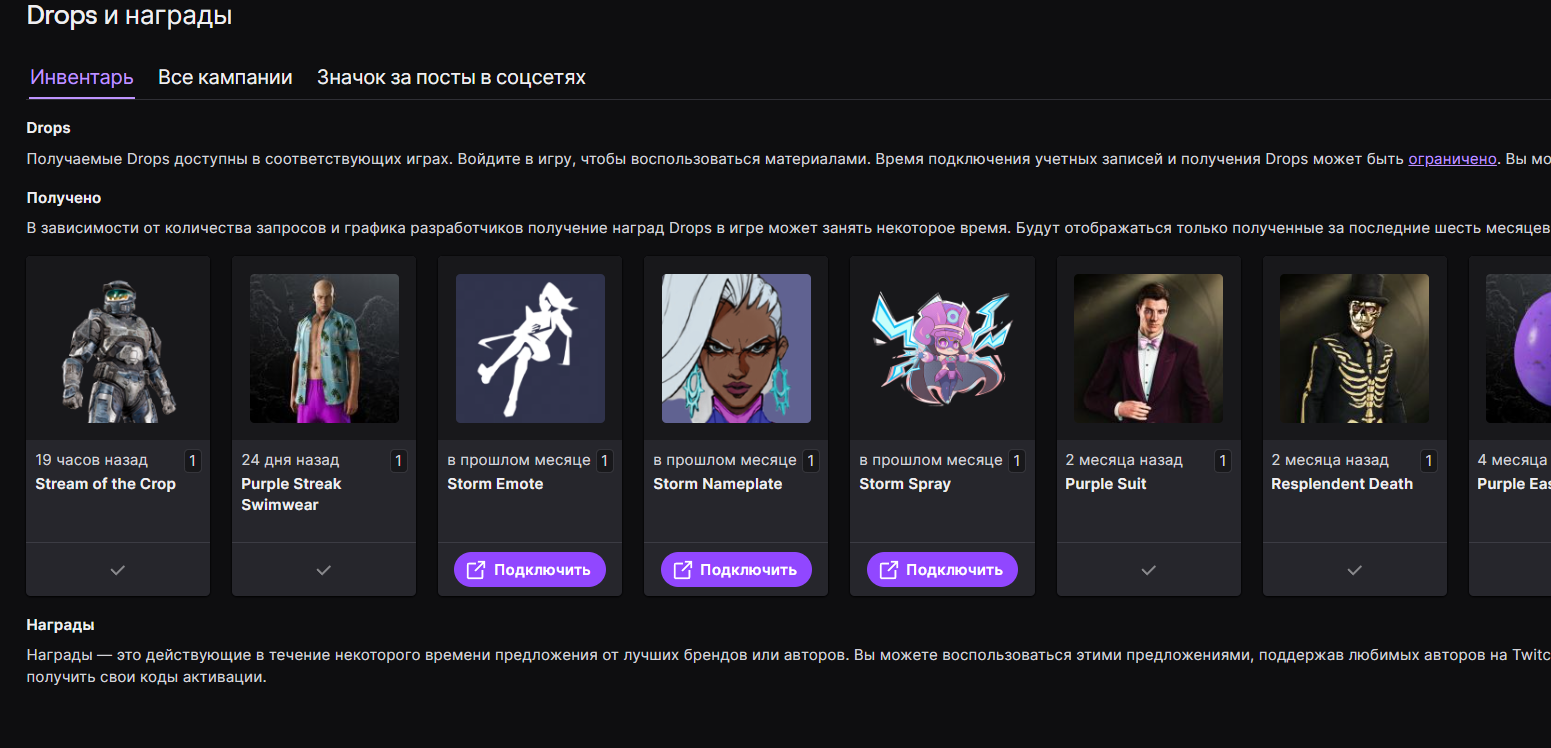Click the 'Purple Streak Swimwear' title
Image resolution: width=1551 pixels, height=748 pixels.
tap(291, 494)
